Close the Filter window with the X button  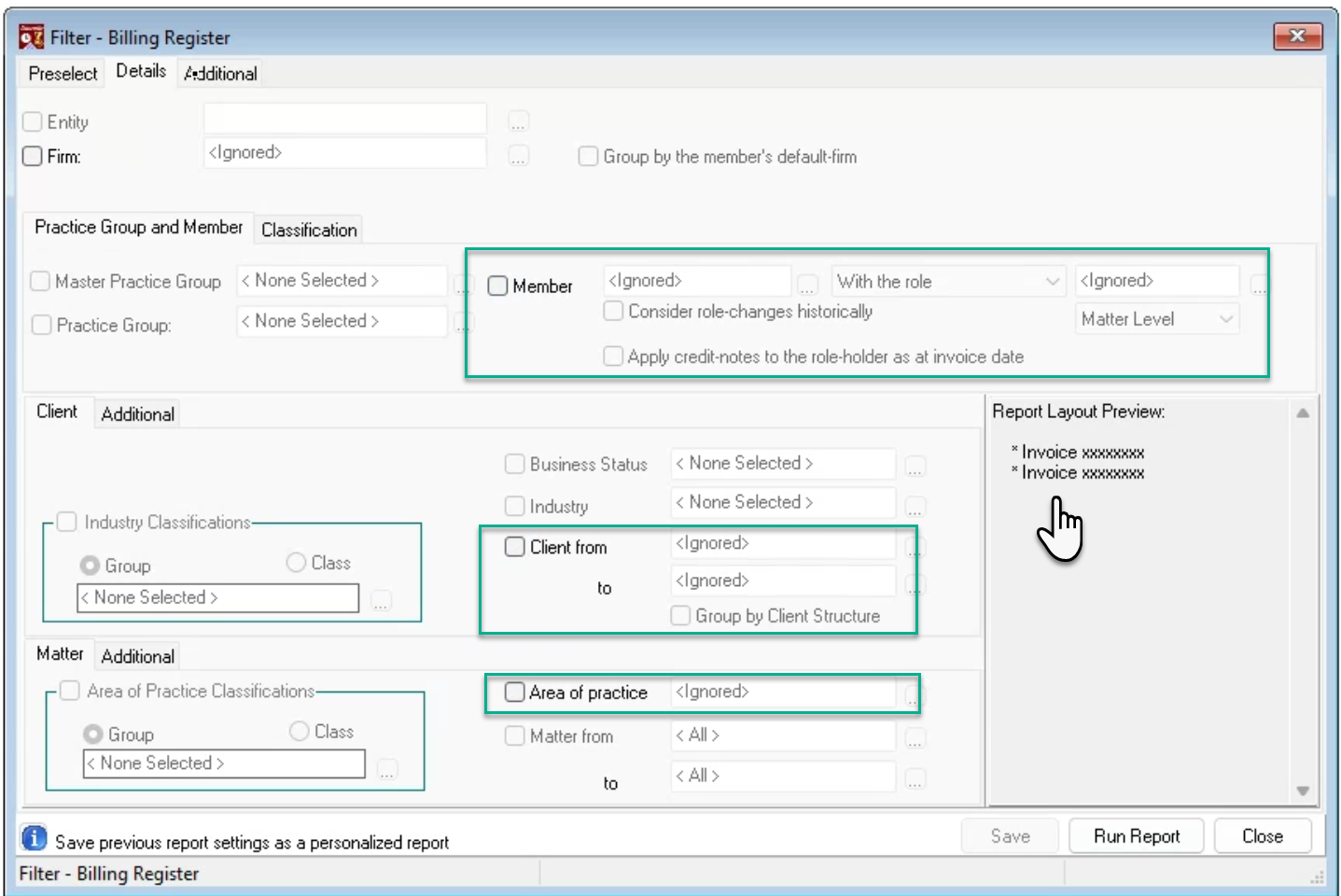tap(1297, 36)
